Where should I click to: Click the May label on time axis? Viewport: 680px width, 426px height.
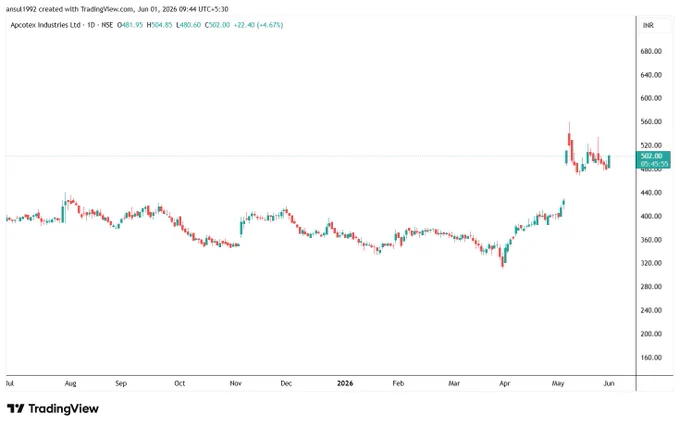pos(558,383)
